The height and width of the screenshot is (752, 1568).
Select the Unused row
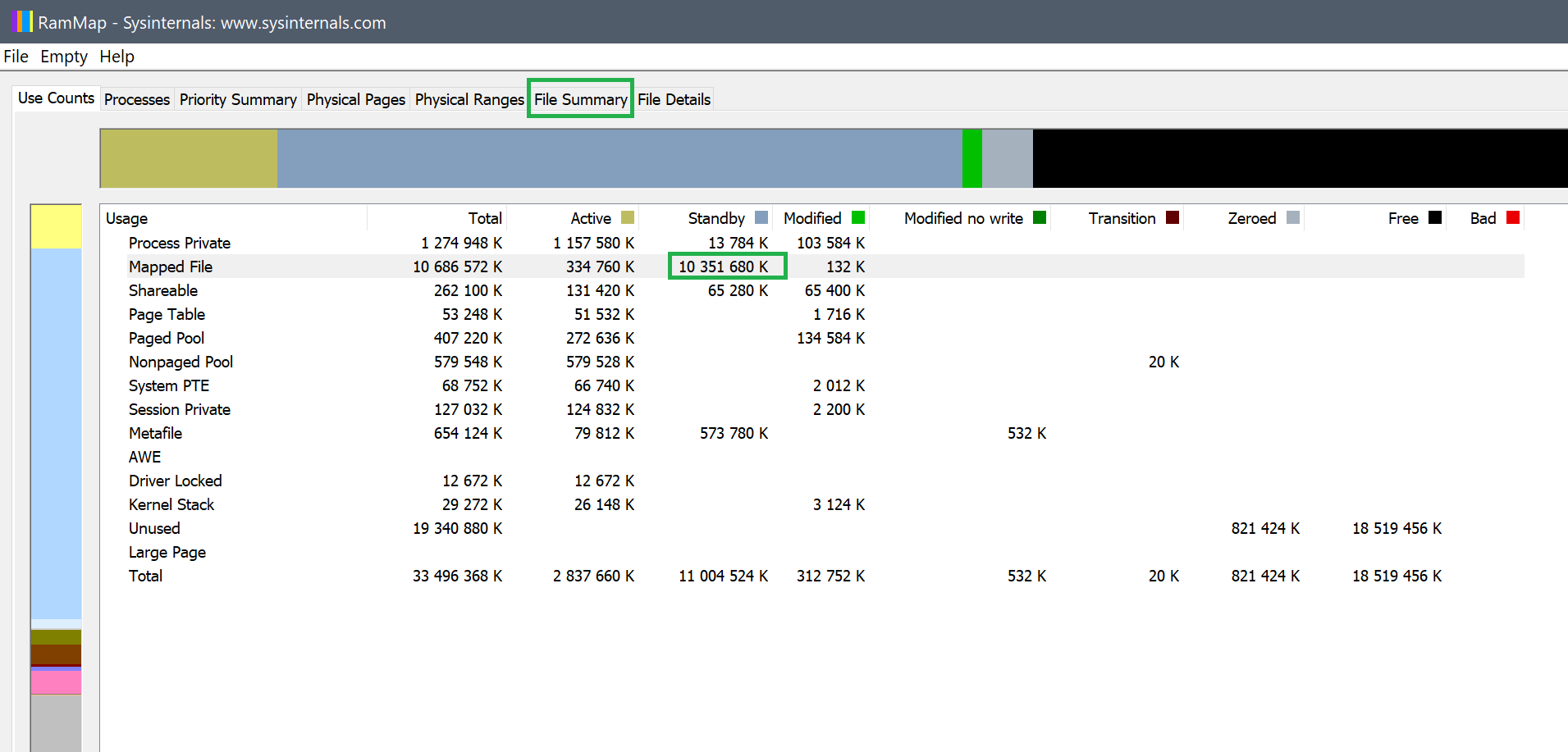point(812,528)
